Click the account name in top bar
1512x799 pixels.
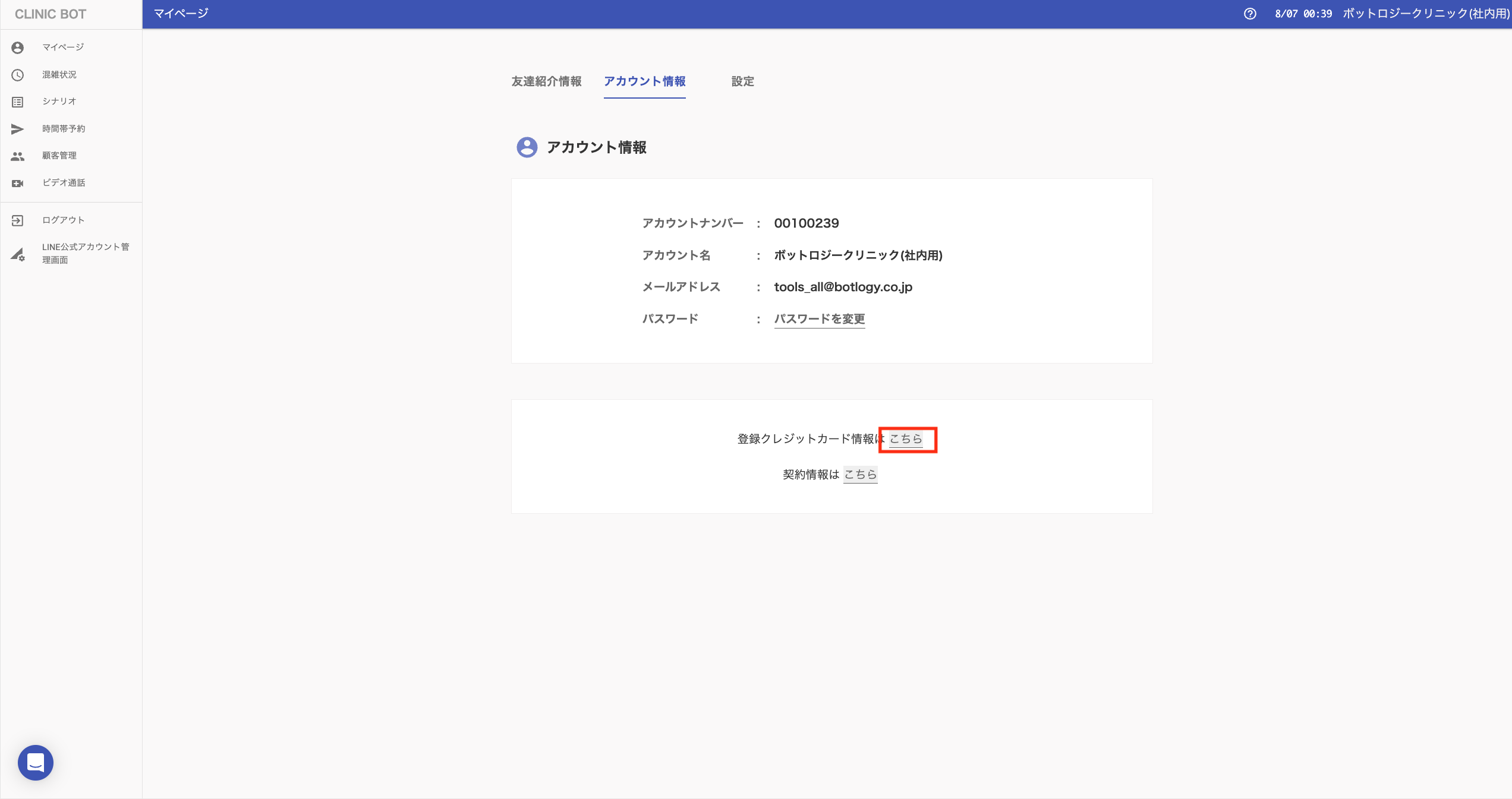1425,14
